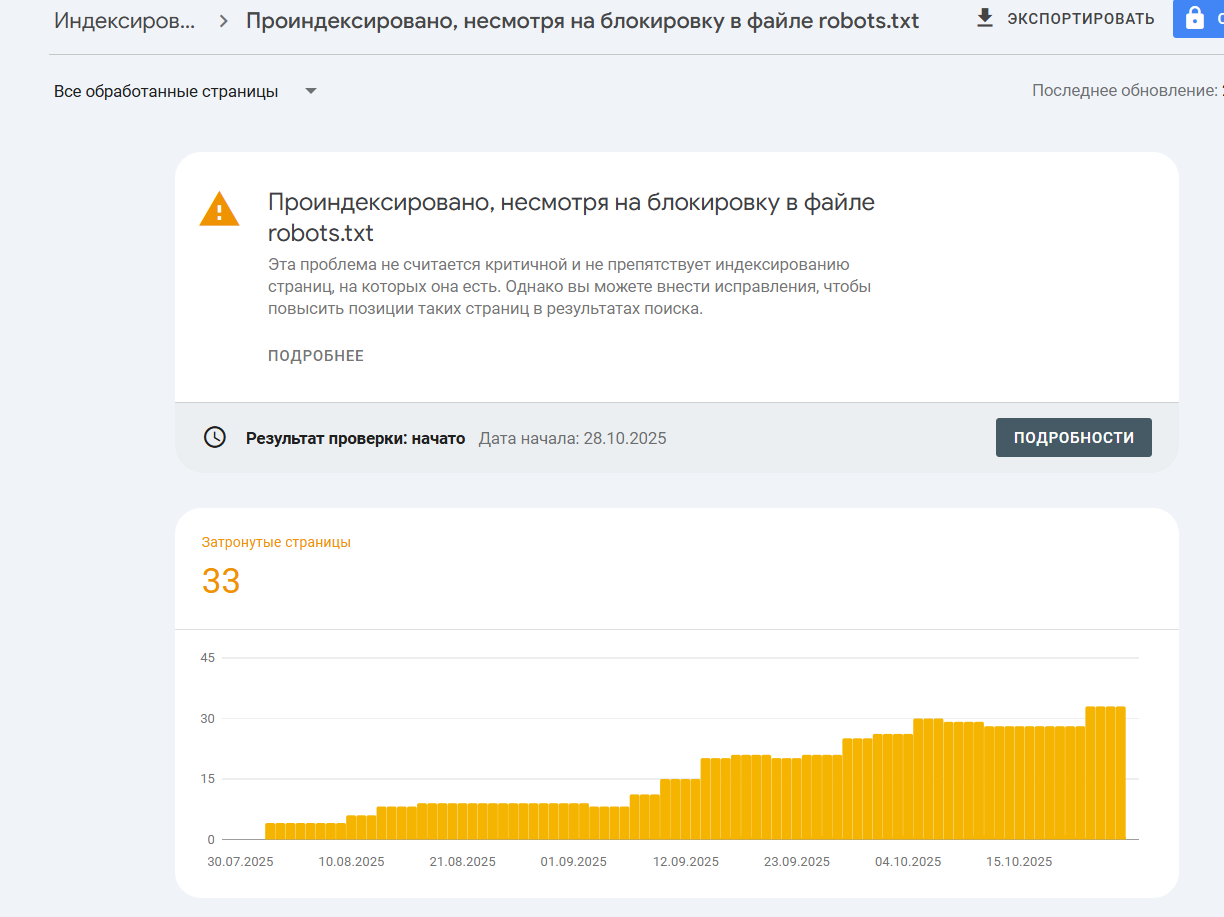This screenshot has height=917, width=1224.
Task: Click the 21.08.2025 axis date
Action: (x=463, y=862)
